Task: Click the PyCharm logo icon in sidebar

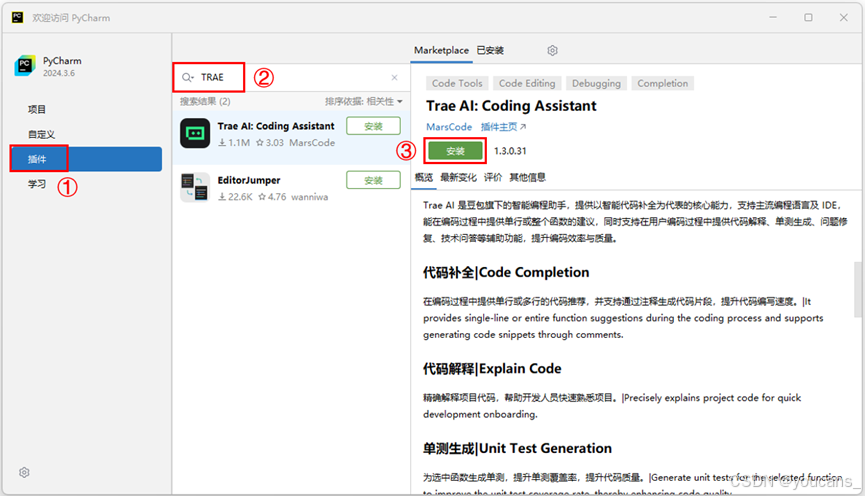Action: click(x=25, y=66)
